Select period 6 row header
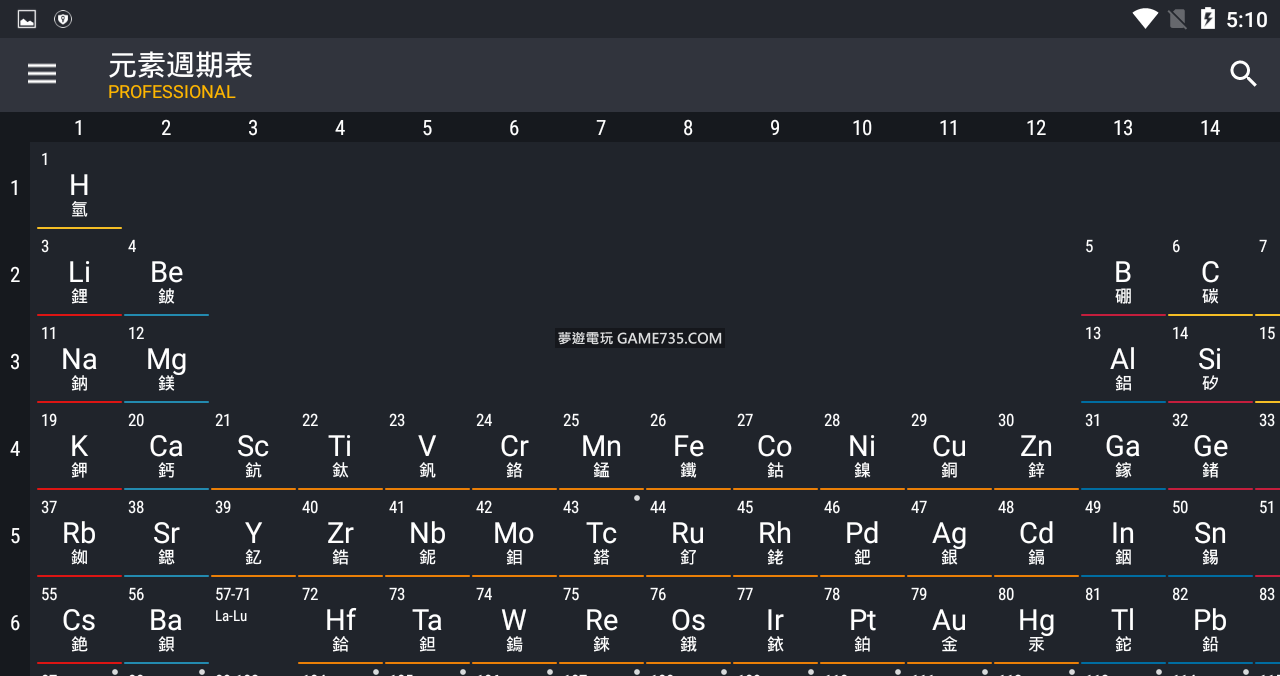This screenshot has width=1280, height=676. tap(15, 623)
